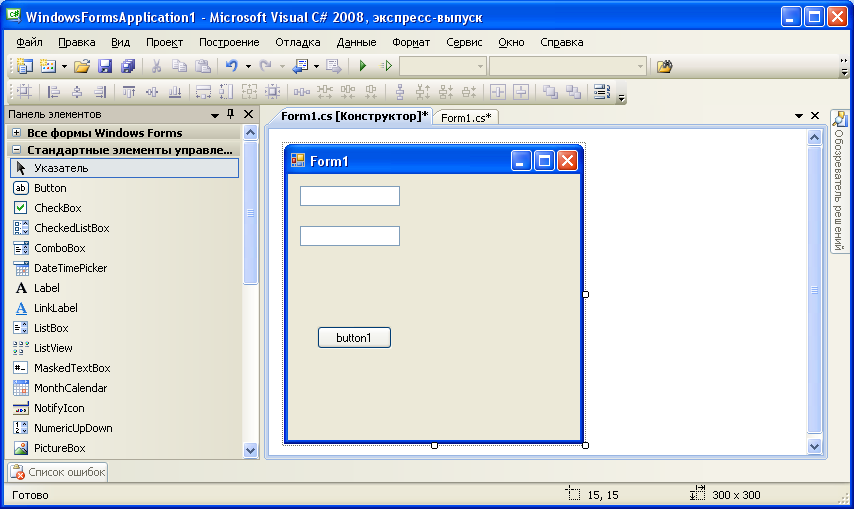The height and width of the screenshot is (509, 854).
Task: Open the layout toolbar options arrow
Action: 621,97
